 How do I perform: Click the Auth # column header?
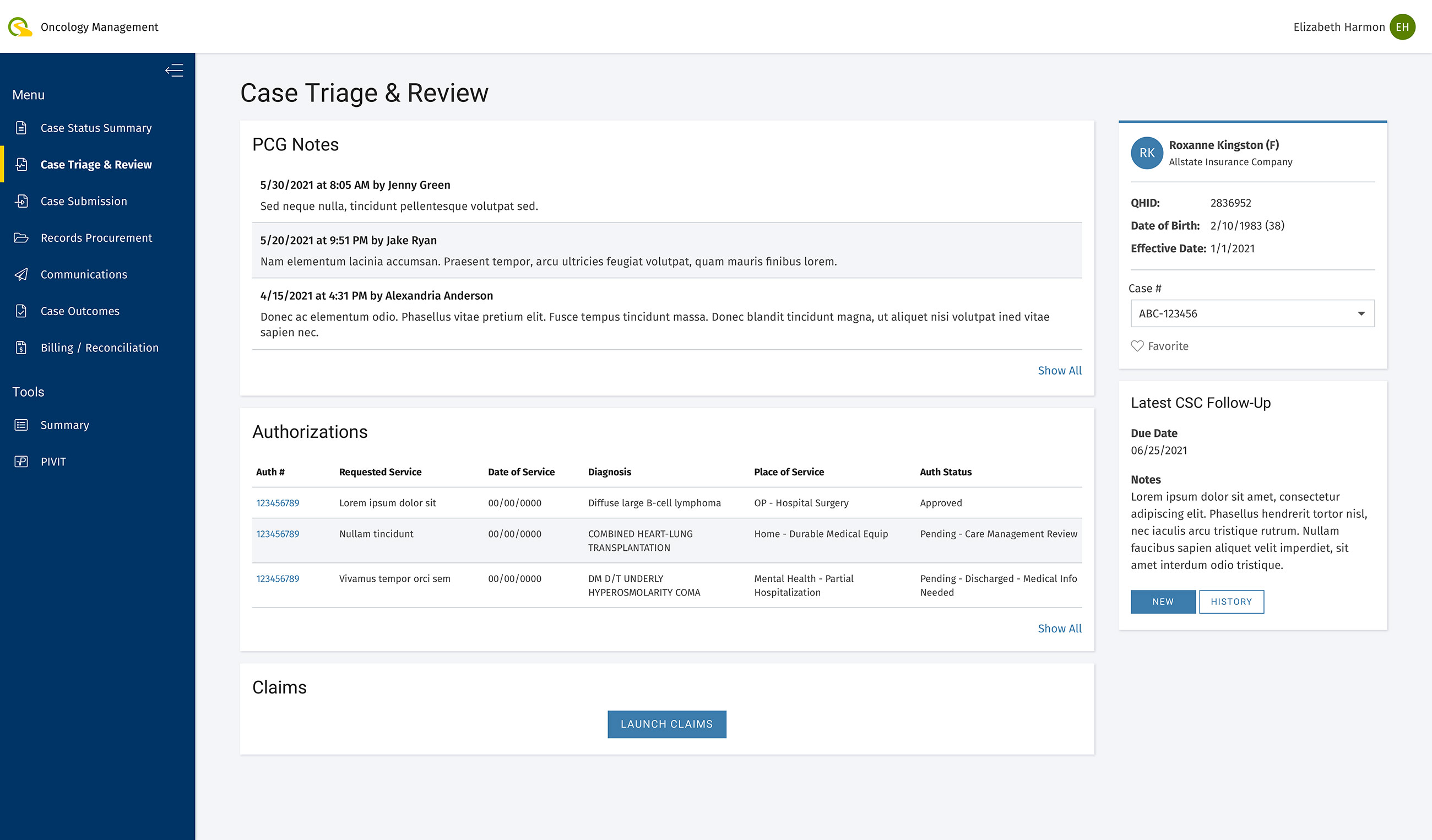point(270,472)
